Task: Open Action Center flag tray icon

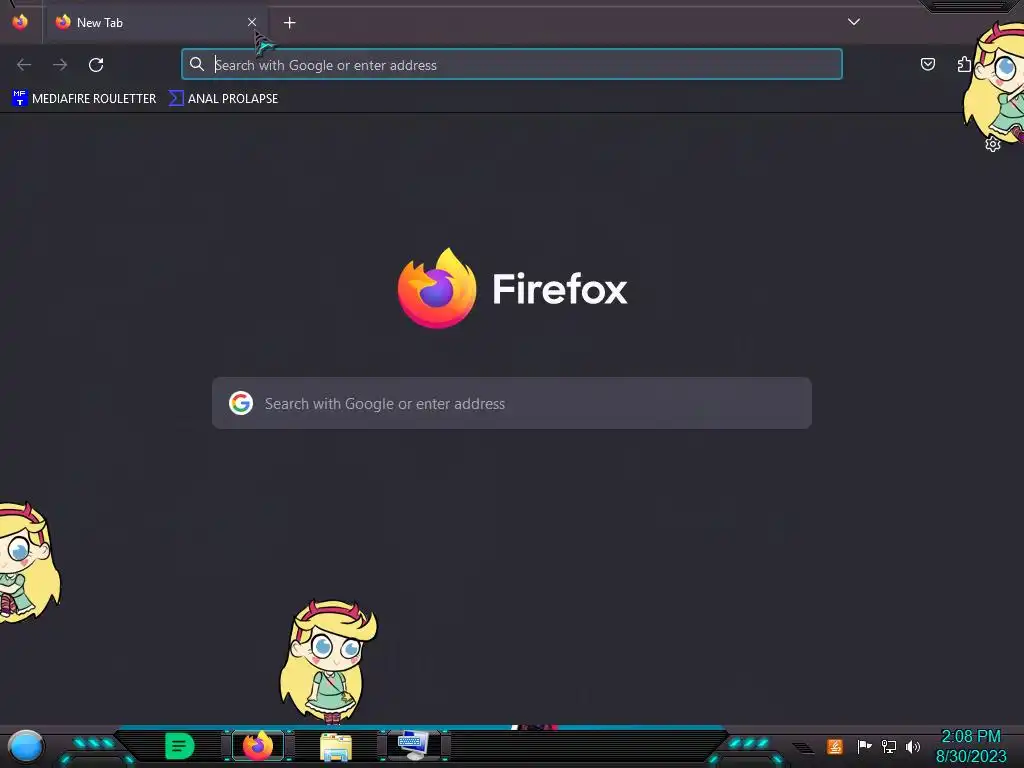Action: tap(864, 746)
